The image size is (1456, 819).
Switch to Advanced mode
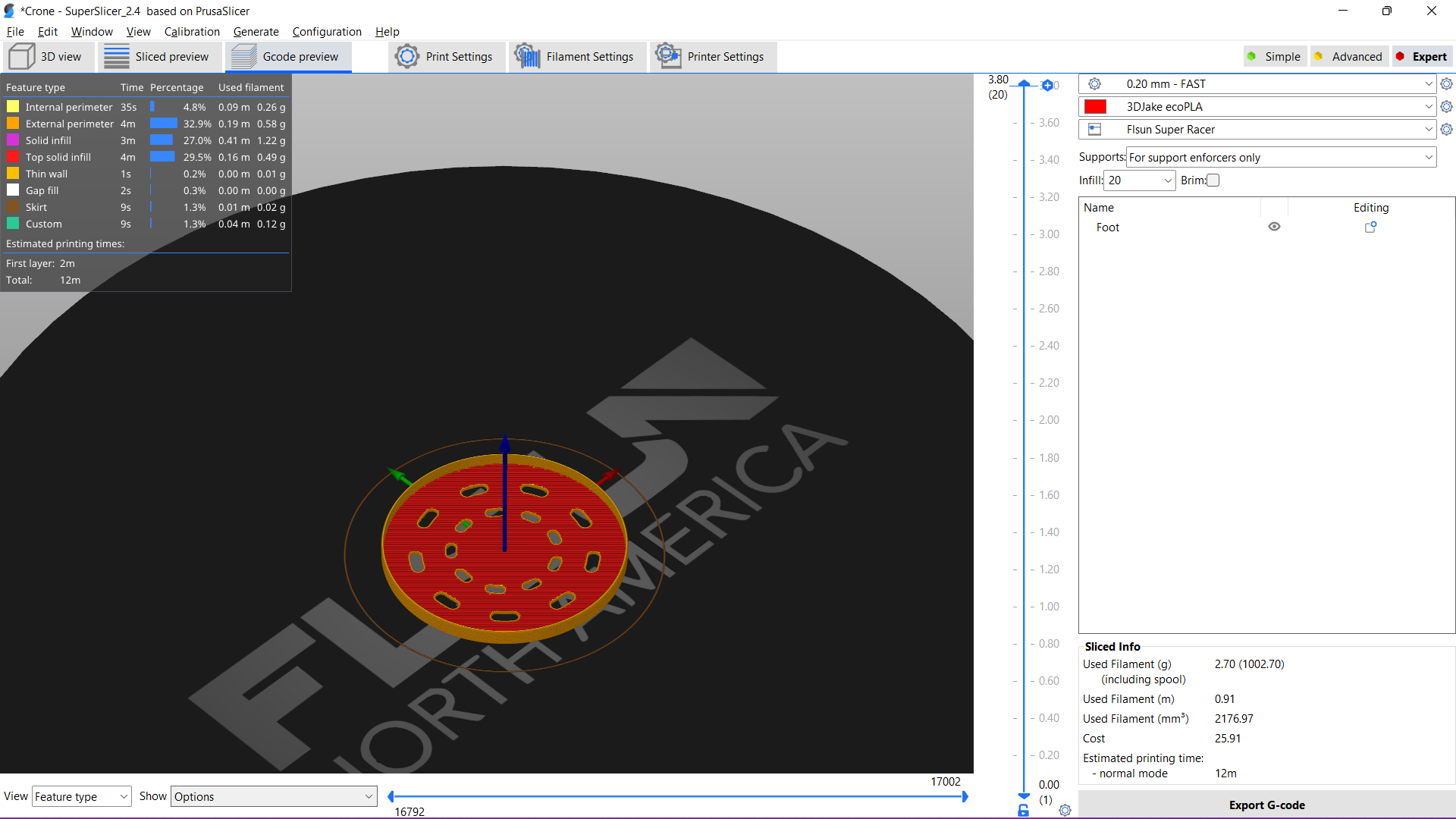pos(1348,57)
